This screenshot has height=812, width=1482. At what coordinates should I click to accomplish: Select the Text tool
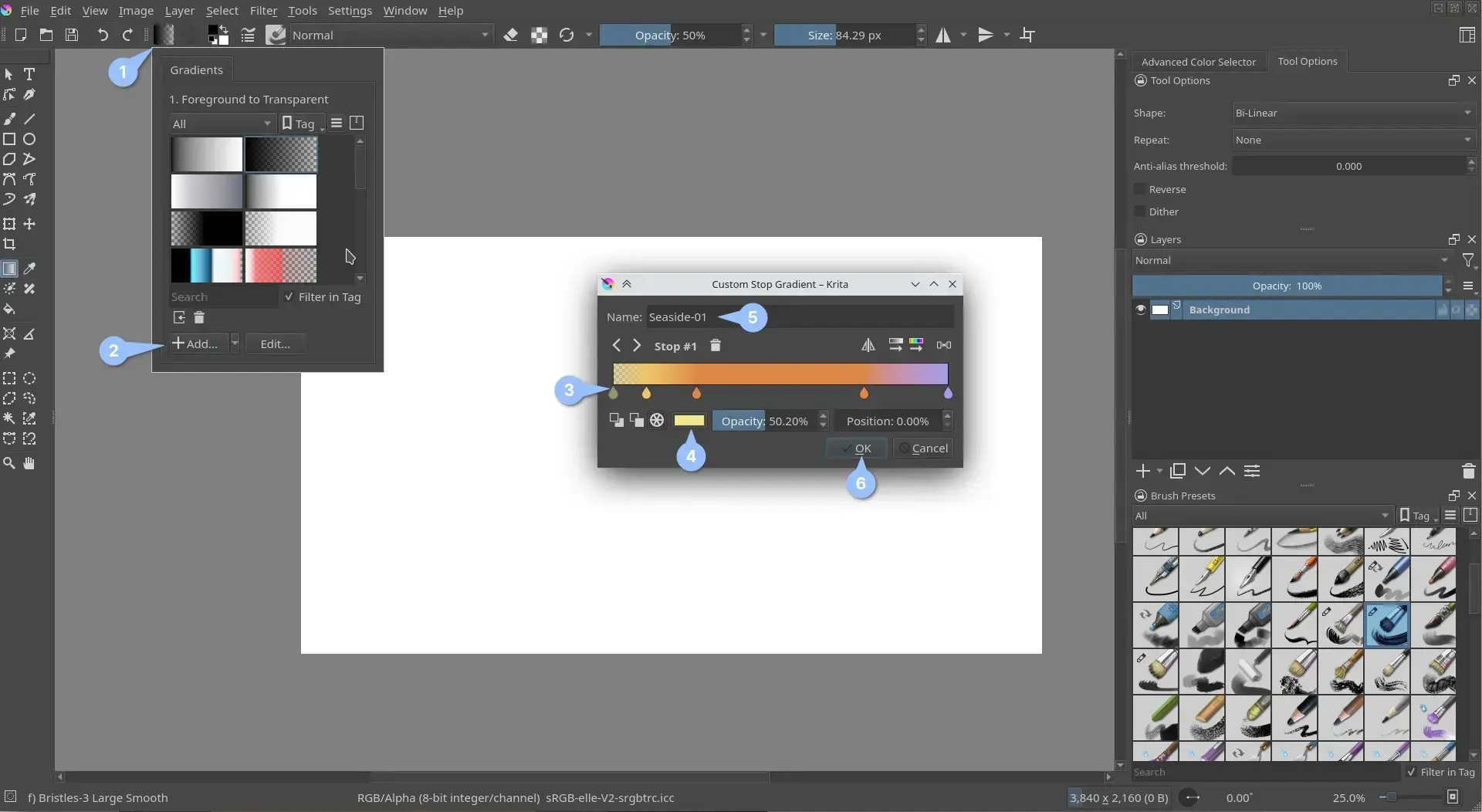(29, 74)
